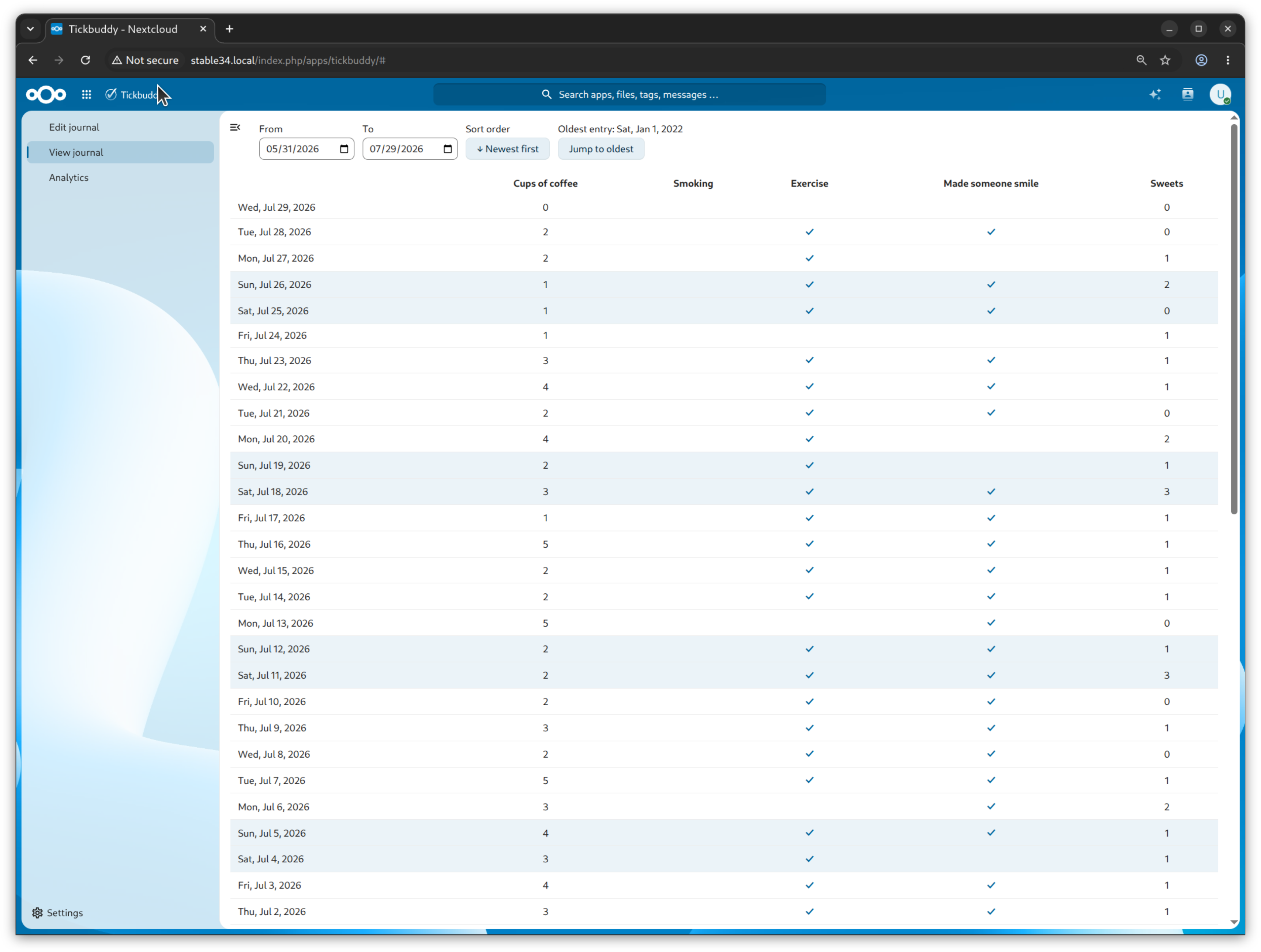Collapse the navigation sidebar
The width and height of the screenshot is (1261, 952).
click(x=235, y=128)
